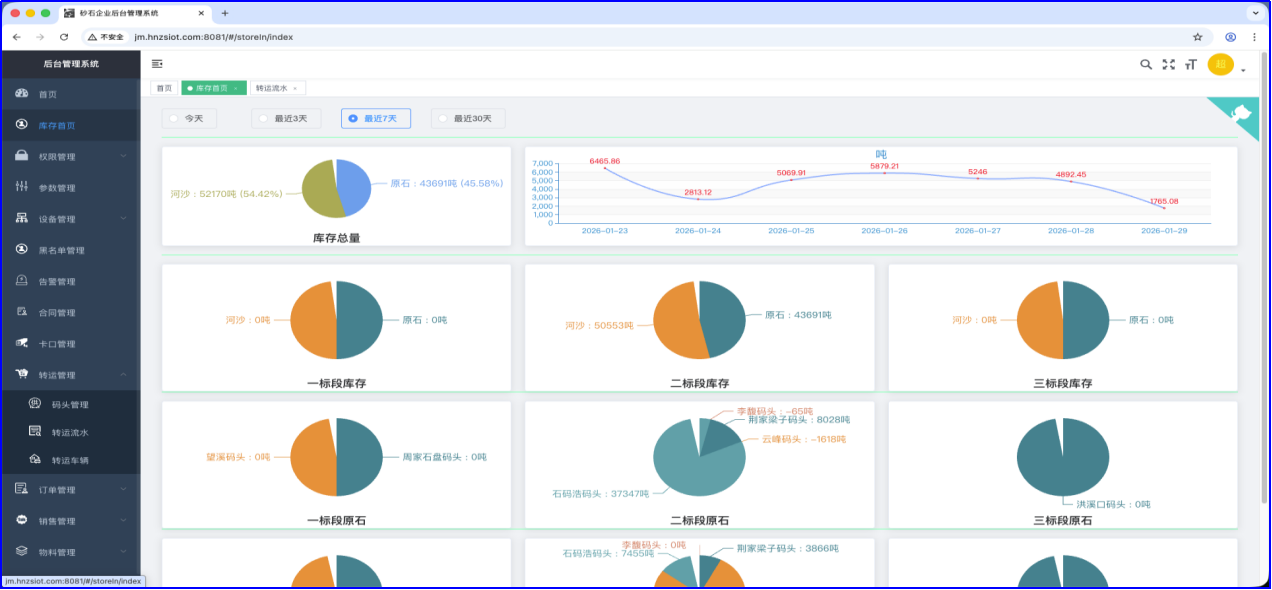Click the 河沙：50553吨 label in 二标段库存
This screenshot has height=590, width=1272.
[598, 325]
